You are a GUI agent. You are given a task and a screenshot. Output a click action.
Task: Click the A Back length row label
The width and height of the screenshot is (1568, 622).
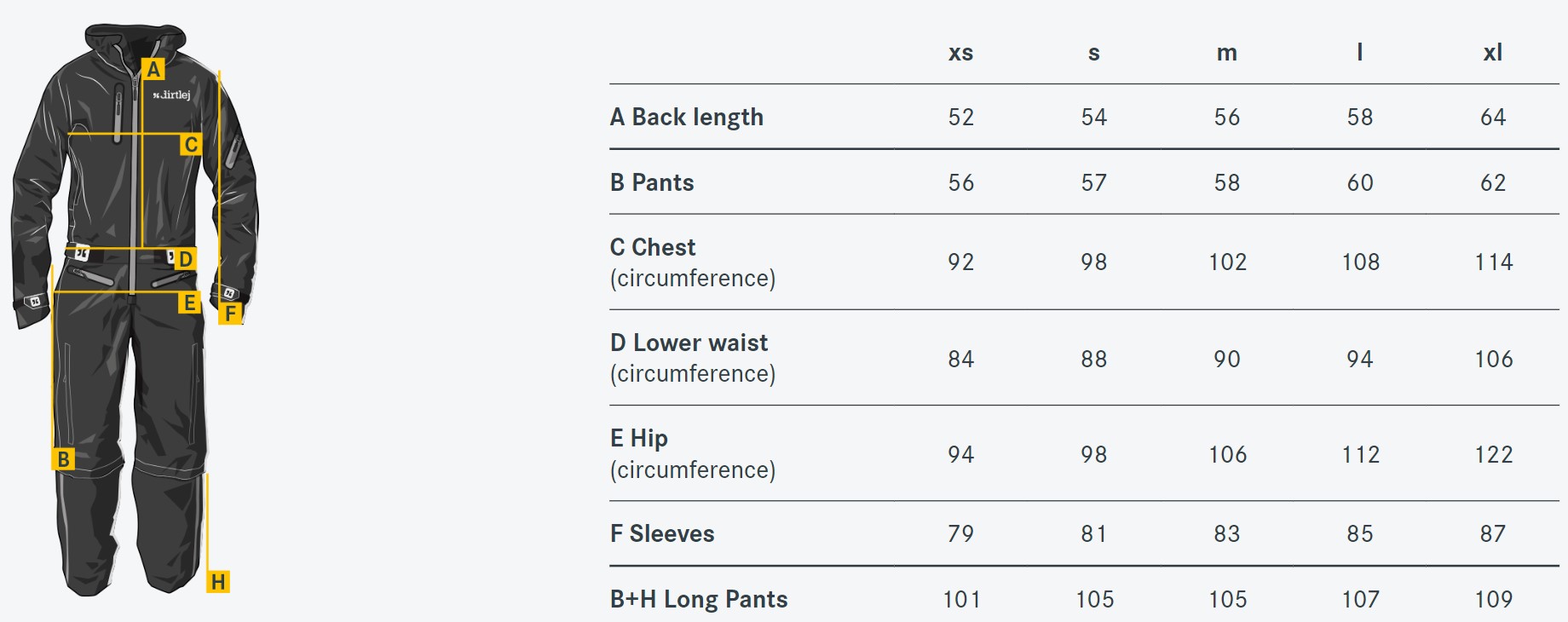687,117
